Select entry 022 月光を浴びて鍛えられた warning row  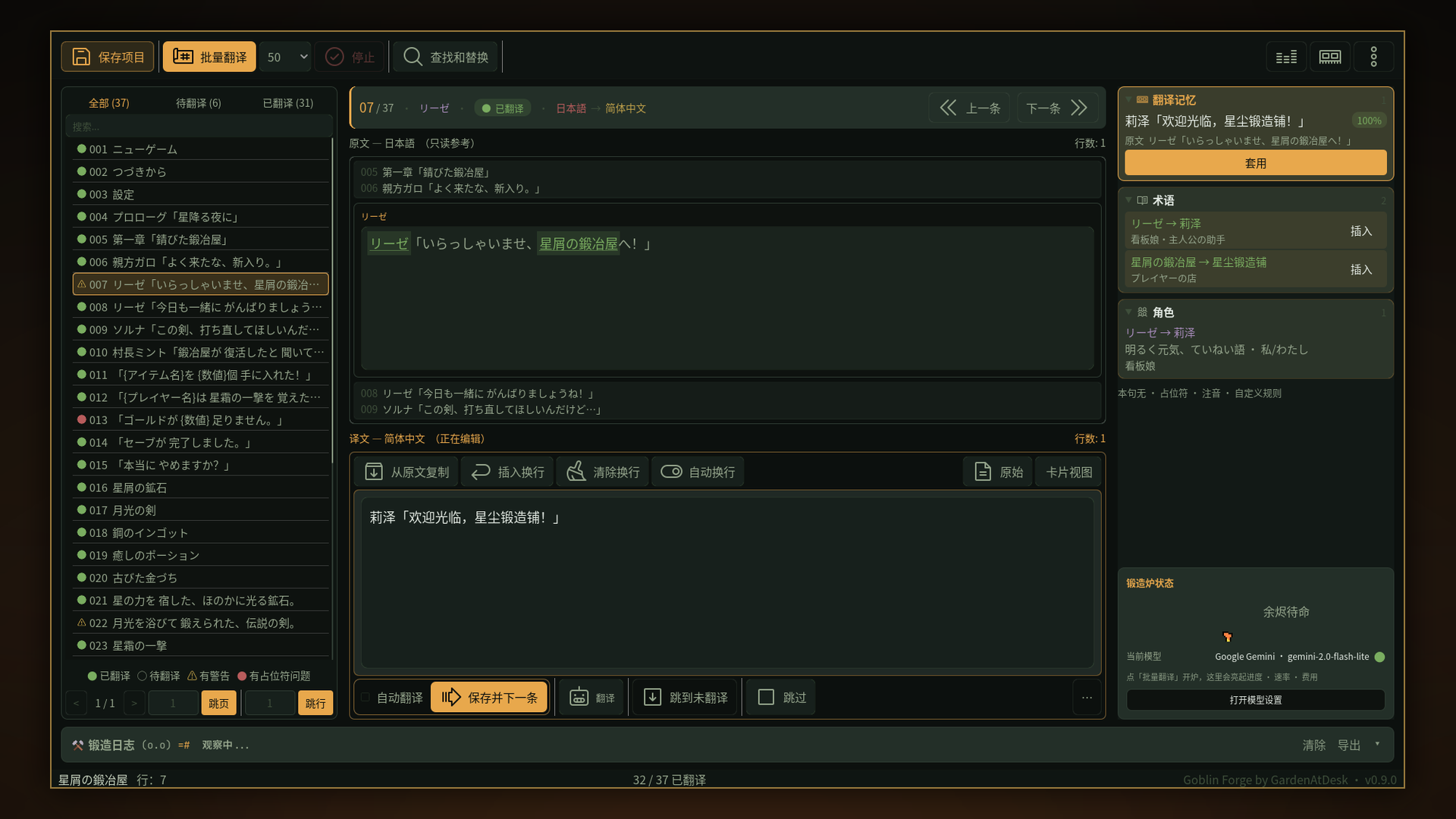(x=201, y=623)
